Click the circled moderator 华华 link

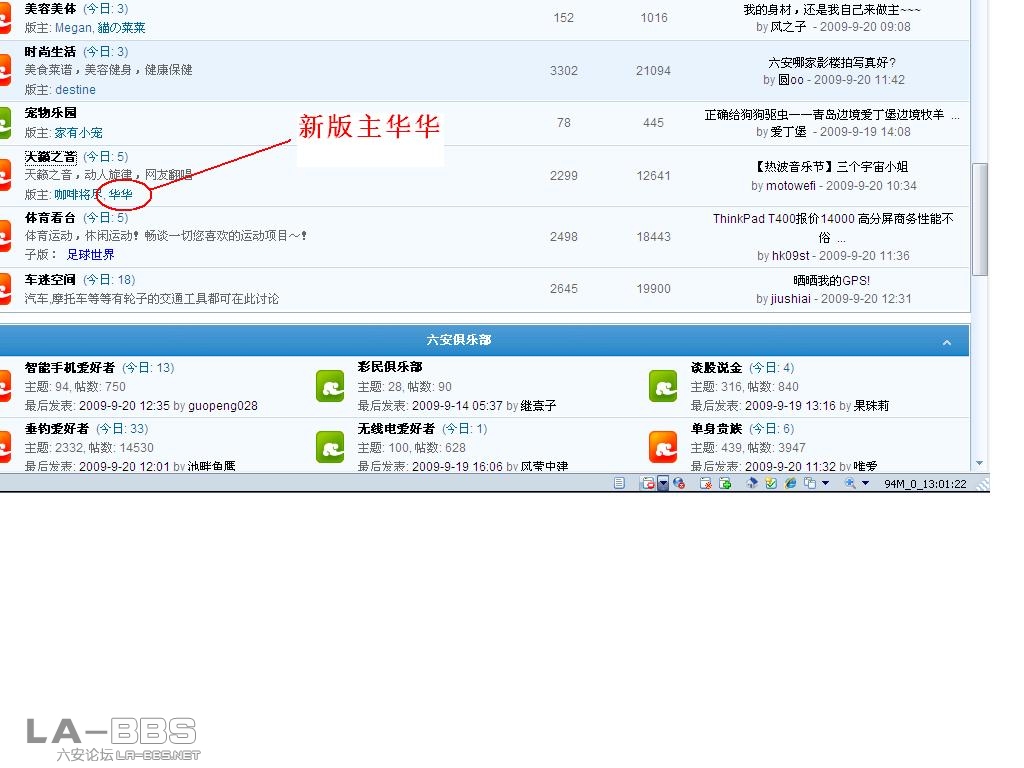click(x=124, y=194)
